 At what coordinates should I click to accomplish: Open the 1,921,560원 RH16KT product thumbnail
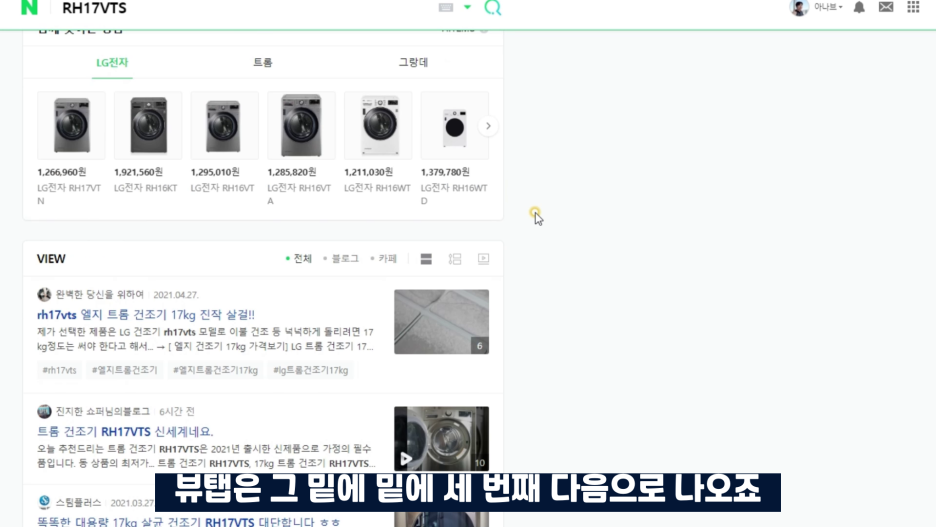pos(148,125)
